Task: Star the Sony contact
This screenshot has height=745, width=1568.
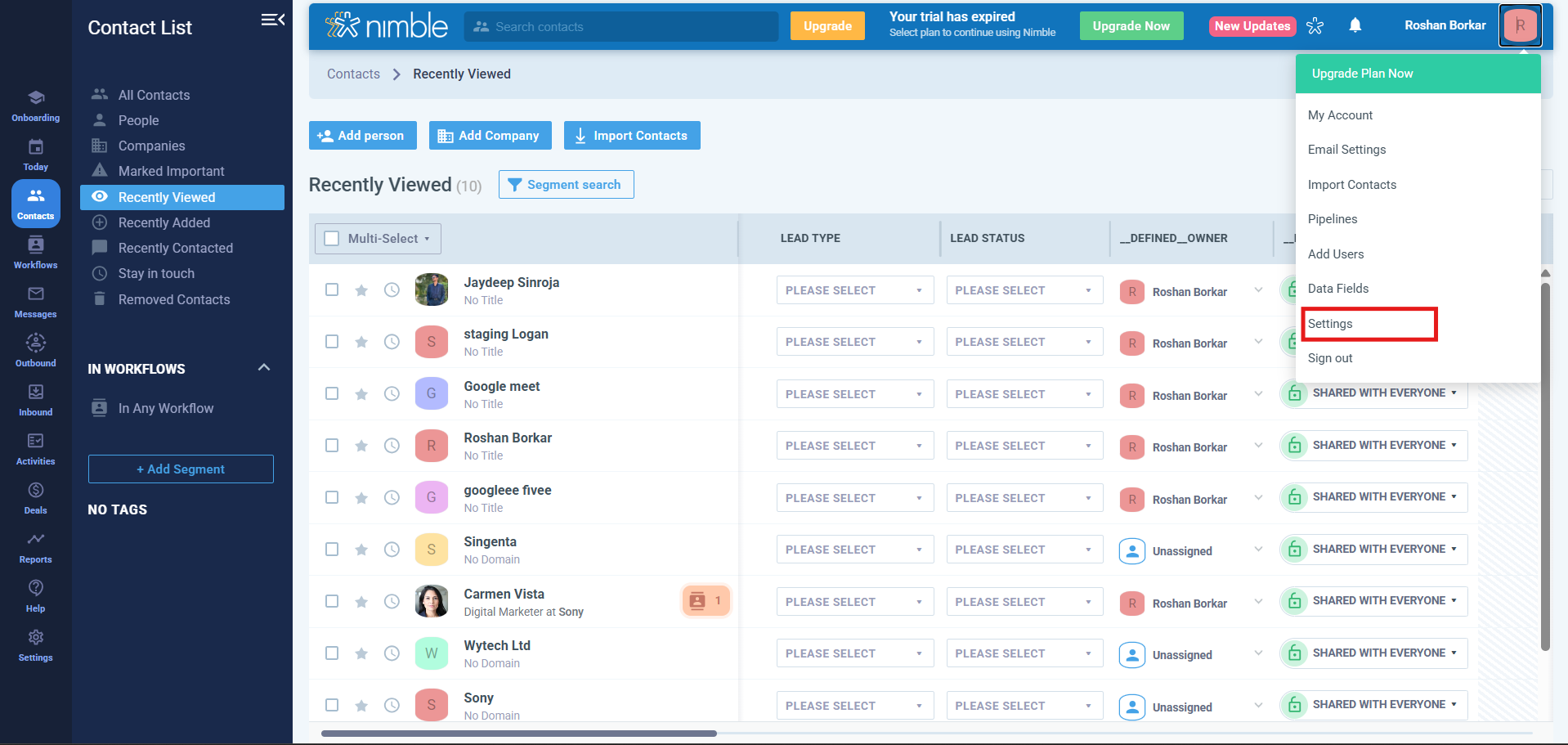Action: (361, 706)
